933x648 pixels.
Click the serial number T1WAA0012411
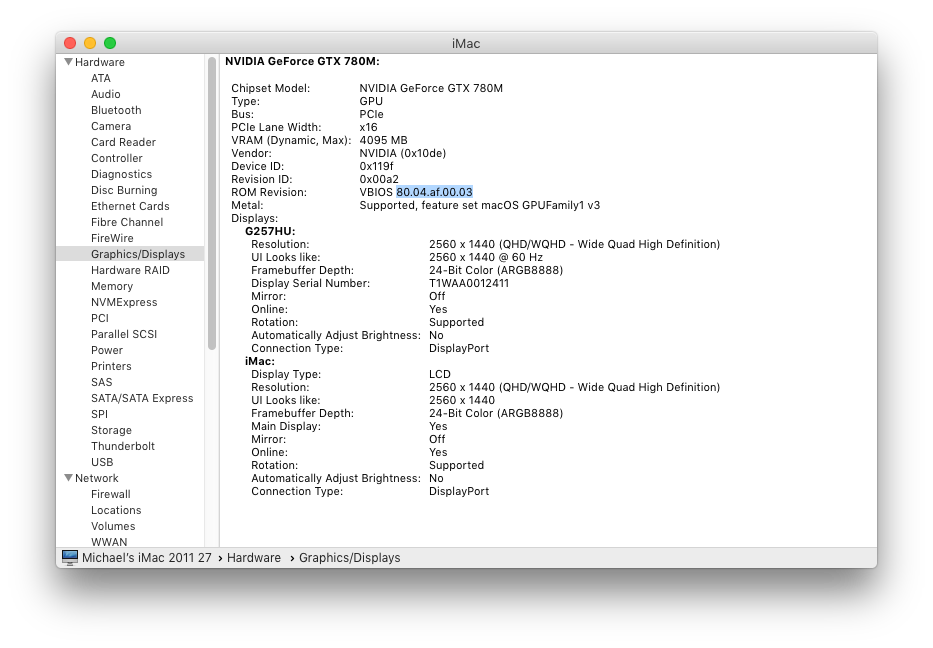pos(469,283)
